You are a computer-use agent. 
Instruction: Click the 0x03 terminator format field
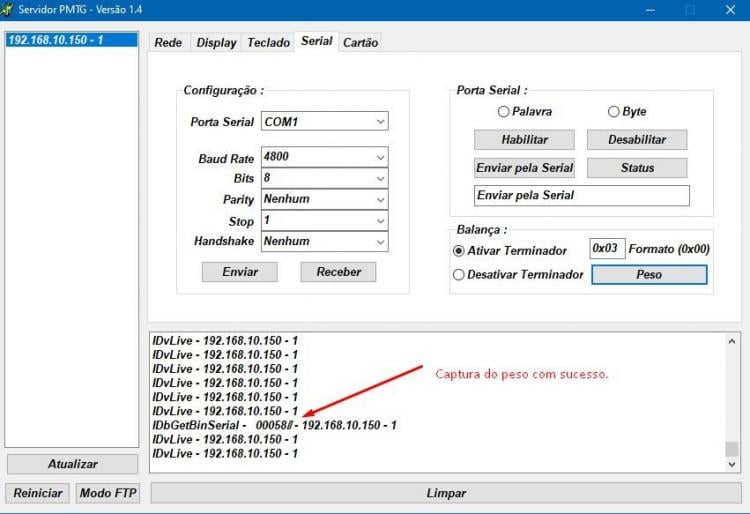pos(607,248)
